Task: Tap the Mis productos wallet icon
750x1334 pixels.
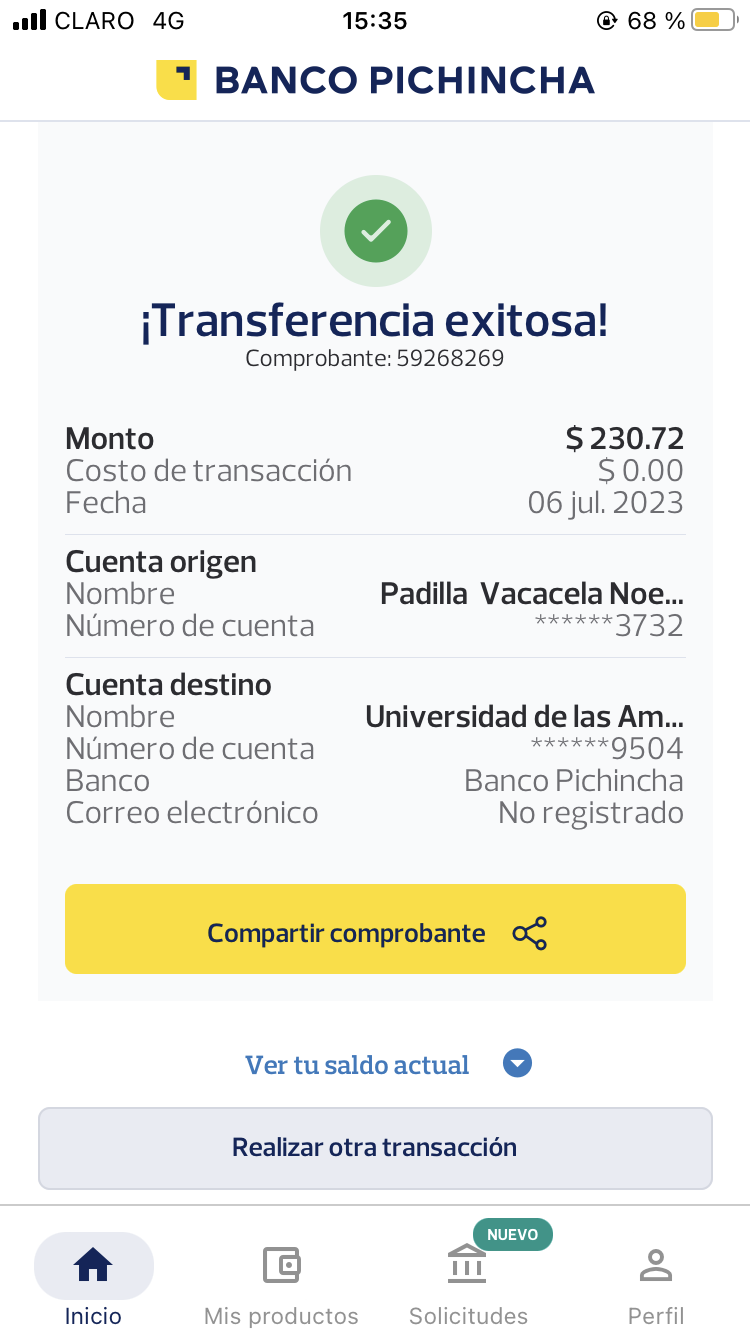Action: pyautogui.click(x=281, y=1266)
